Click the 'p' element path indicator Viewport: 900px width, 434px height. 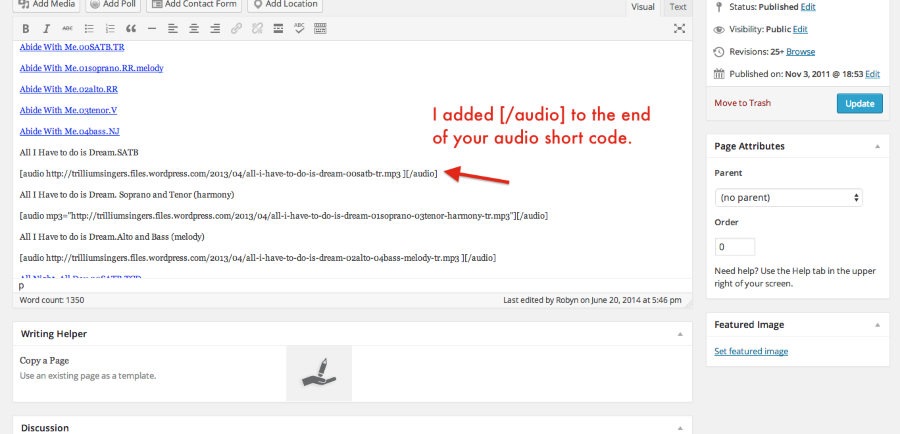point(21,285)
